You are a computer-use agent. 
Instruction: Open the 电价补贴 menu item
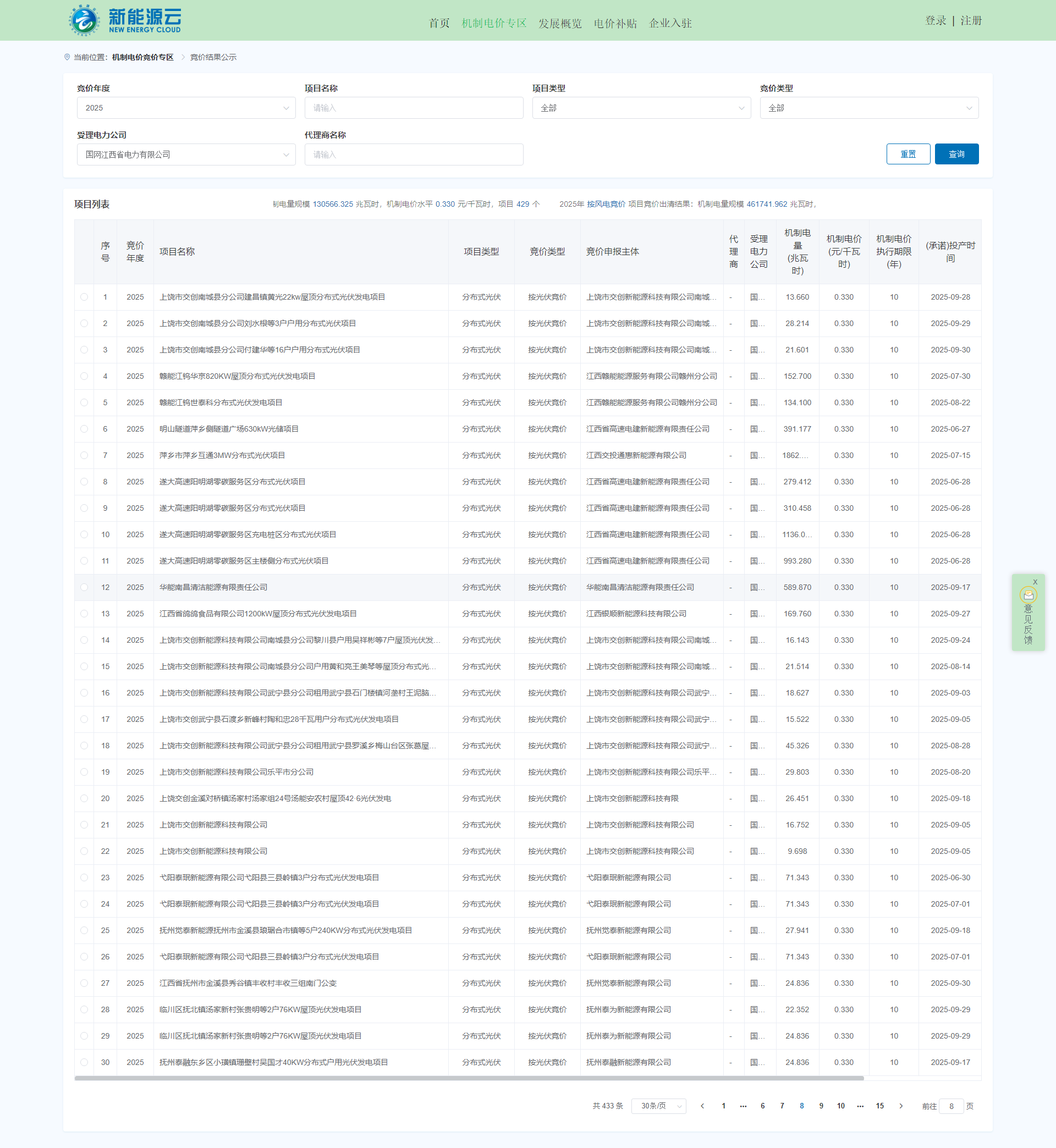click(615, 24)
